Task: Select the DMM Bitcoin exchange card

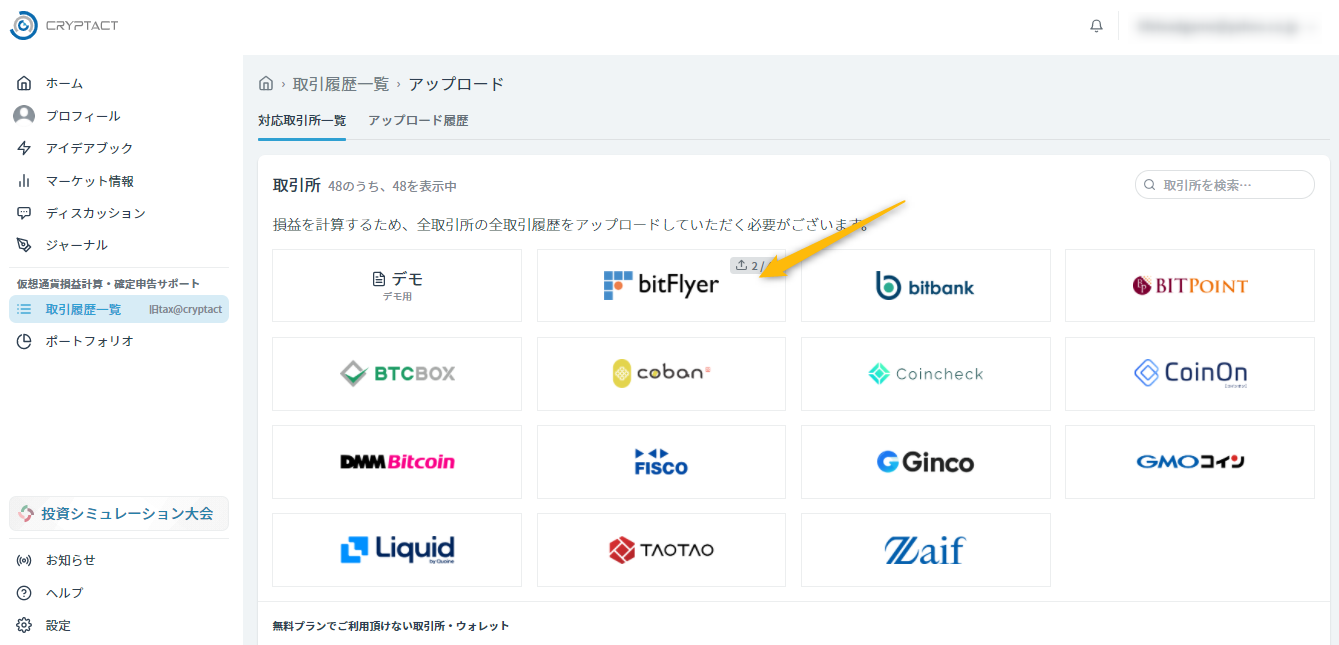Action: (x=397, y=462)
